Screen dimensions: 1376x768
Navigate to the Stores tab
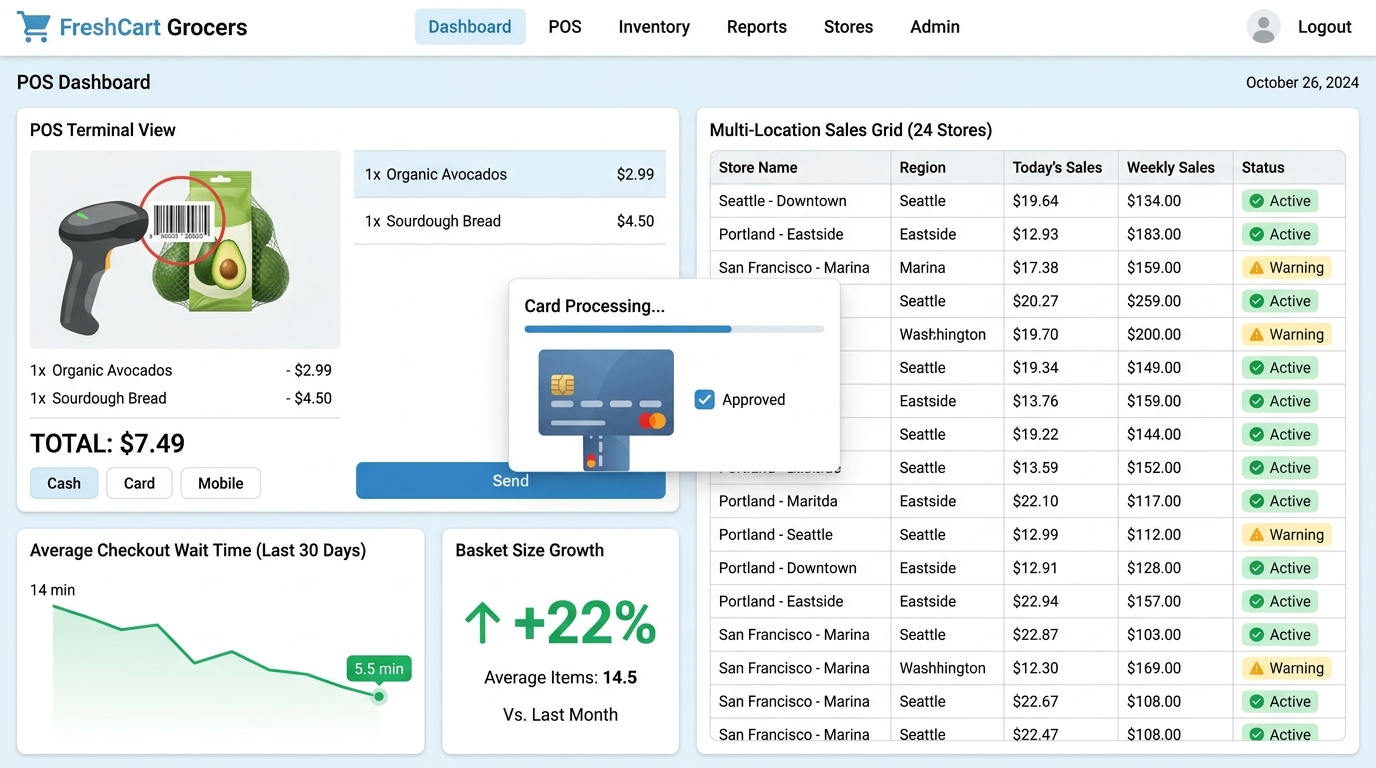tap(849, 27)
